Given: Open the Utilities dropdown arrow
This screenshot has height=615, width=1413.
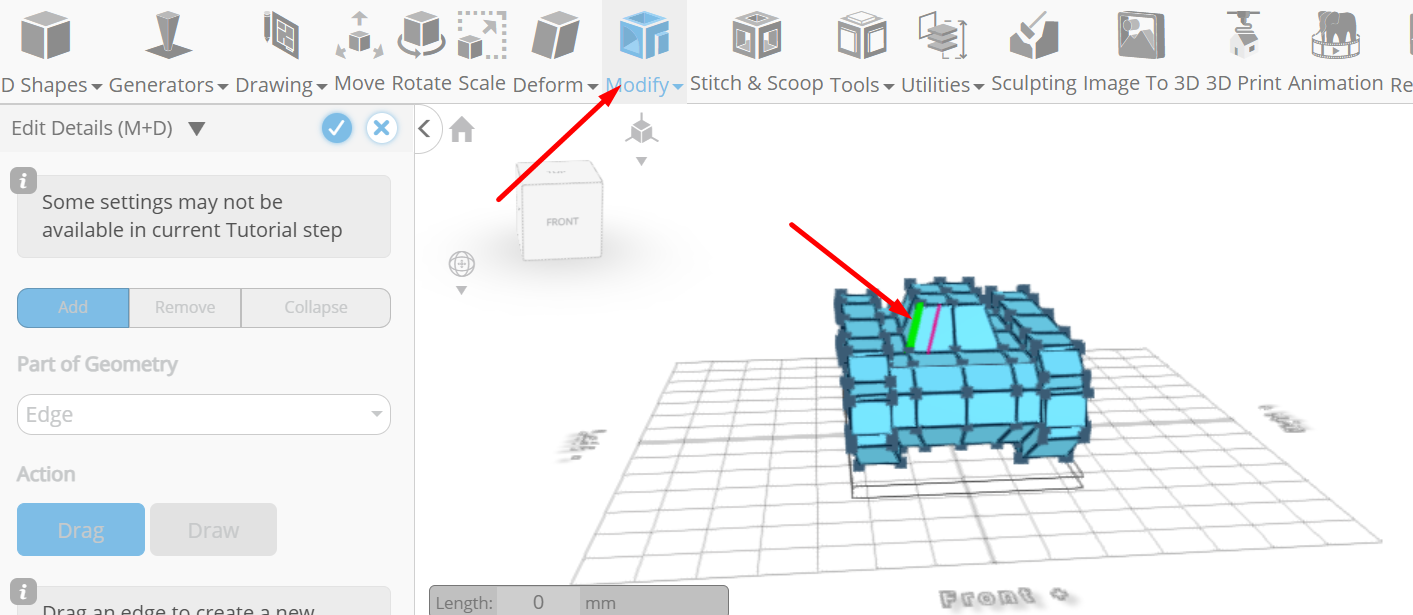Looking at the screenshot, I should click(979, 87).
